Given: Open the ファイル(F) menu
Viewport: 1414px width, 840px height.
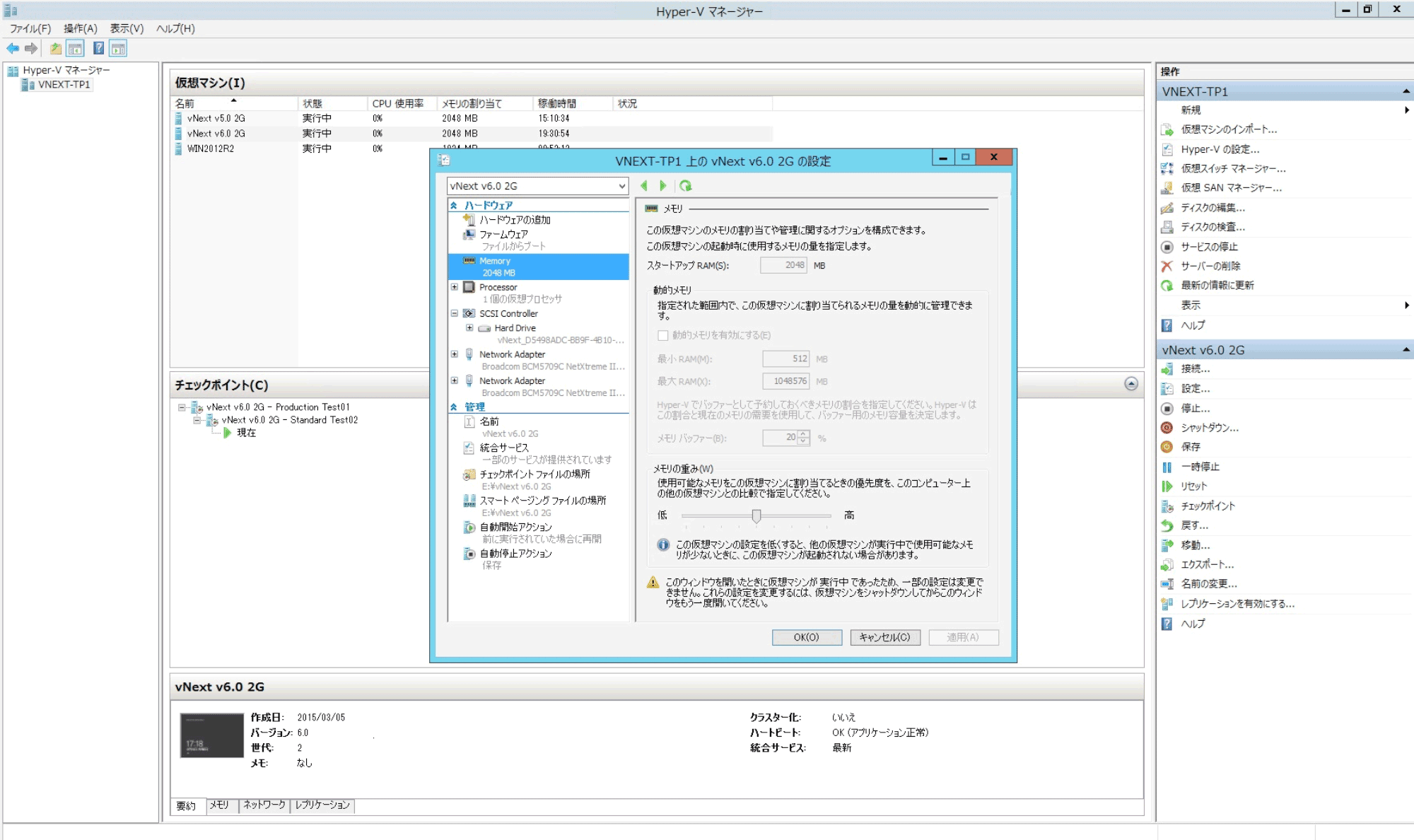Looking at the screenshot, I should tap(30, 28).
